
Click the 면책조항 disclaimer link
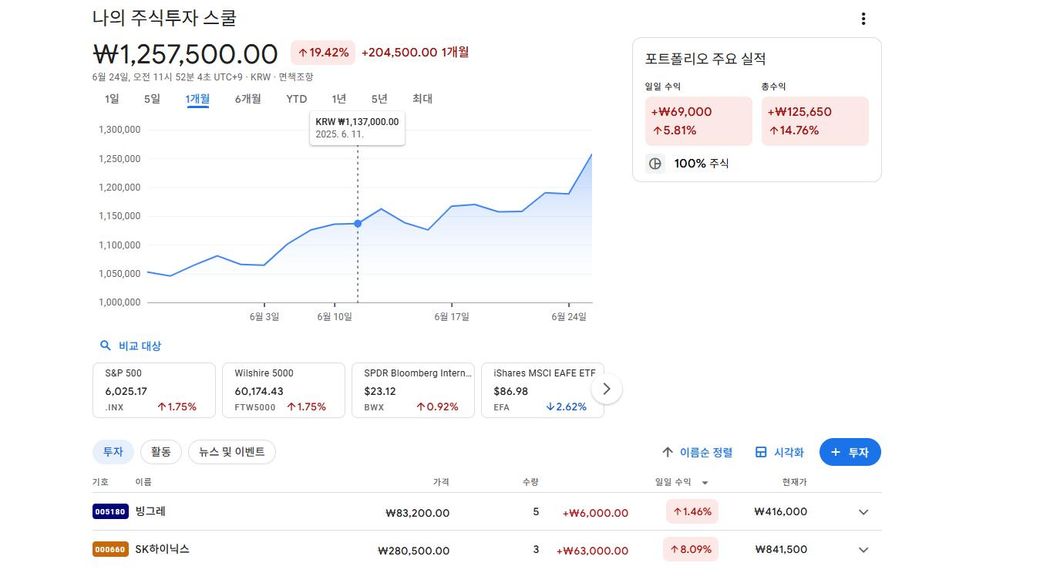point(296,77)
